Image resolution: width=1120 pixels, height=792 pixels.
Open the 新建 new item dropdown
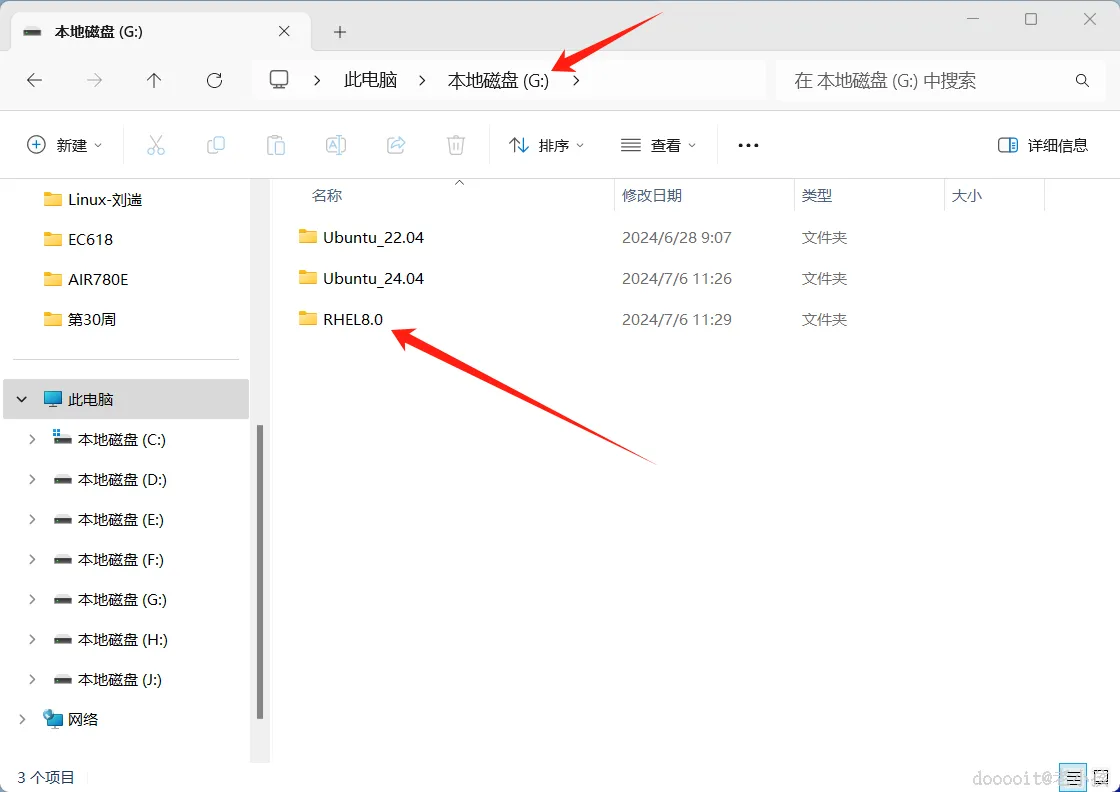click(x=65, y=145)
